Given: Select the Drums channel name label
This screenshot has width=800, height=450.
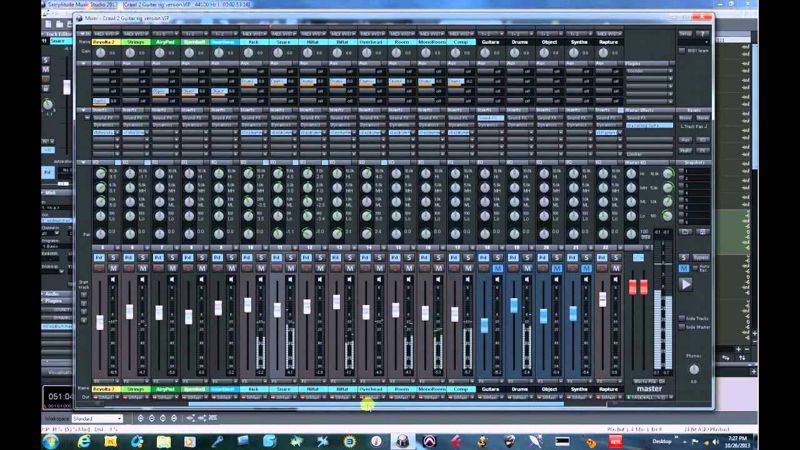Looking at the screenshot, I should pyautogui.click(x=520, y=42).
